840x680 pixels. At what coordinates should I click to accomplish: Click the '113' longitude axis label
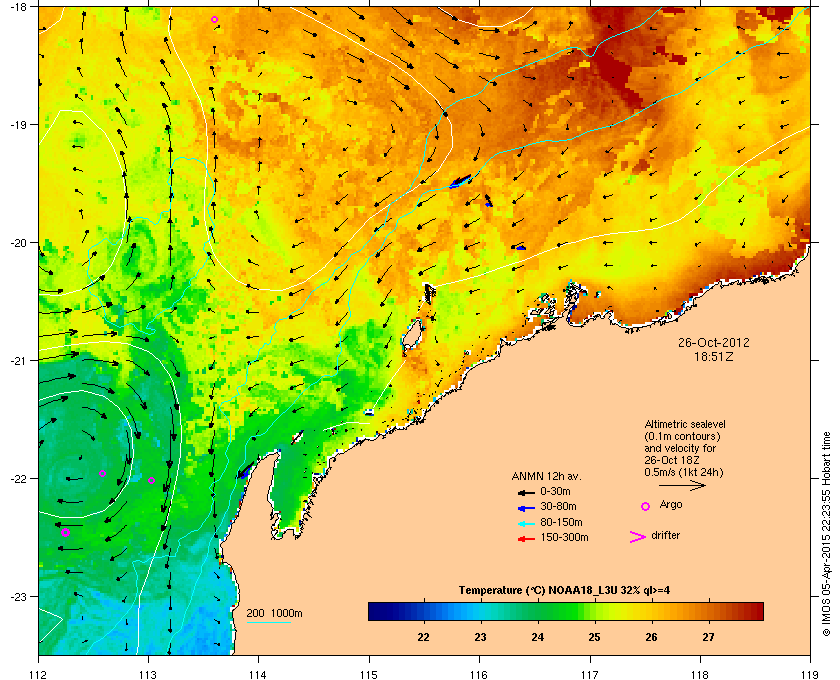[148, 674]
